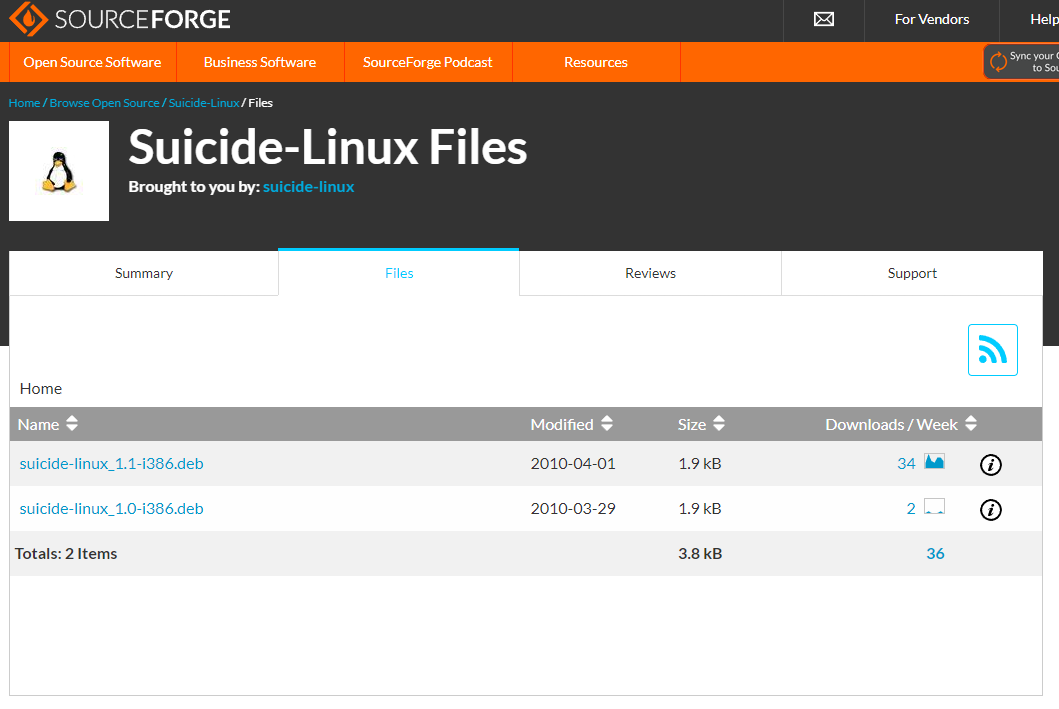The width and height of the screenshot is (1059, 709).
Task: Open the suicide-linux author link
Action: point(308,187)
